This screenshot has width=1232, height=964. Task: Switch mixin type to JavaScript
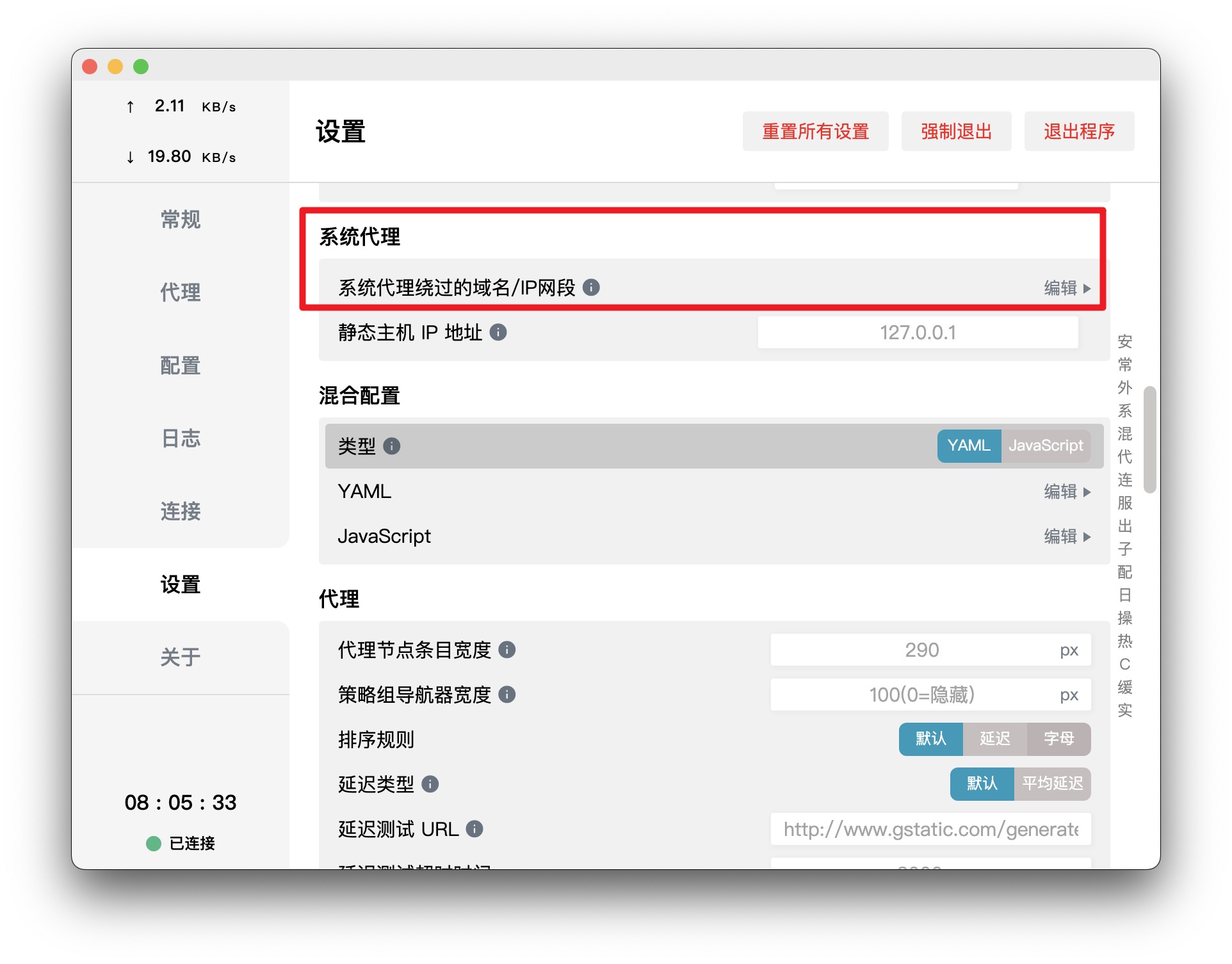1045,446
